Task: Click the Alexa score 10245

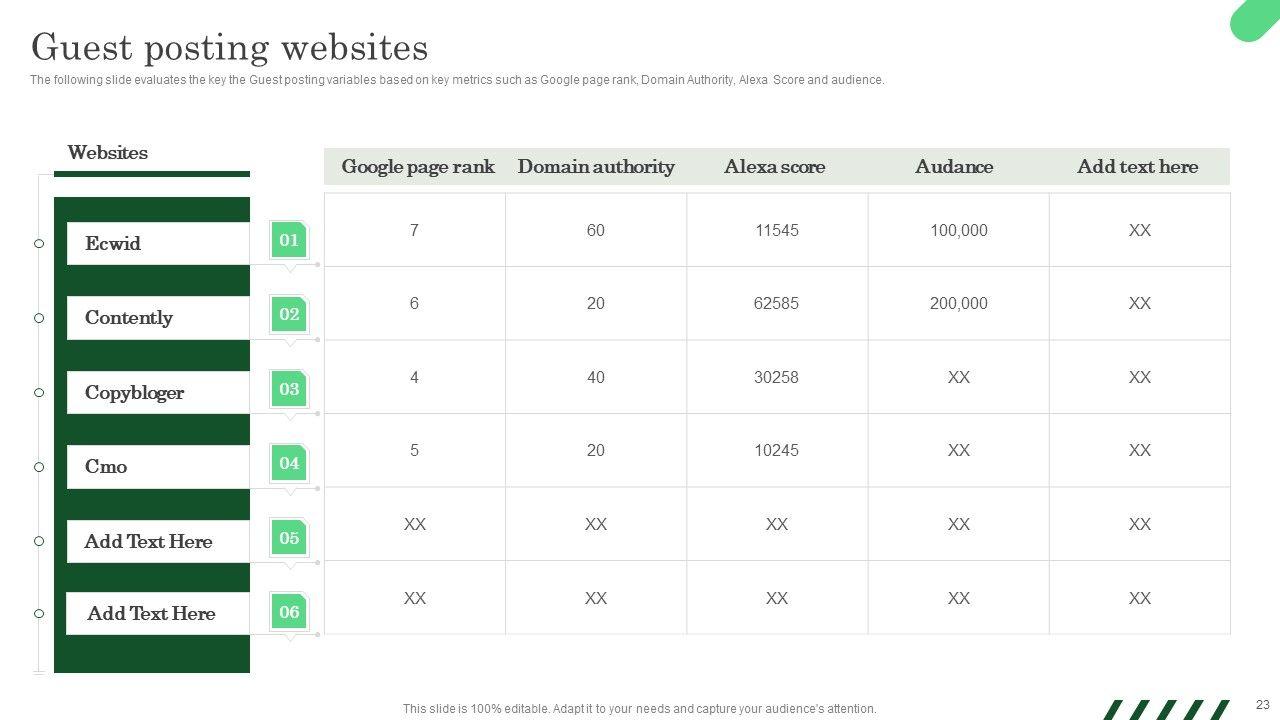Action: [777, 450]
